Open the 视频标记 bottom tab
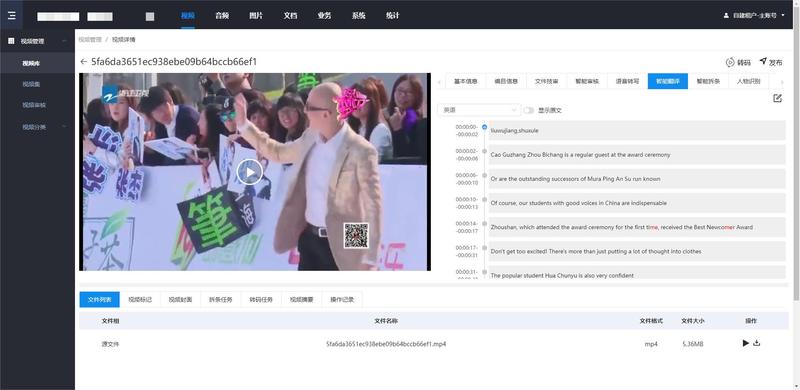 140,300
